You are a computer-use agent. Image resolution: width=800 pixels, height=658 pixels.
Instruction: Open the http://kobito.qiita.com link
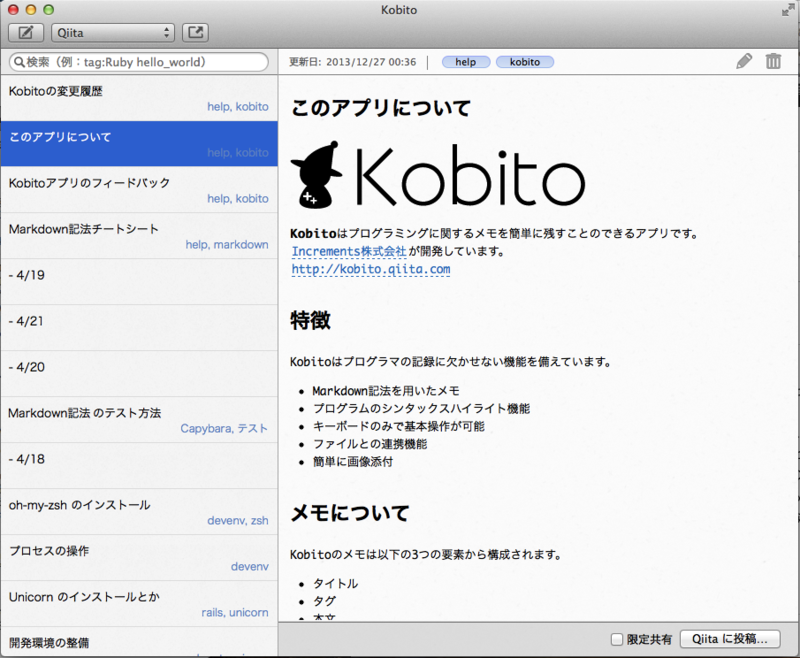pyautogui.click(x=371, y=269)
